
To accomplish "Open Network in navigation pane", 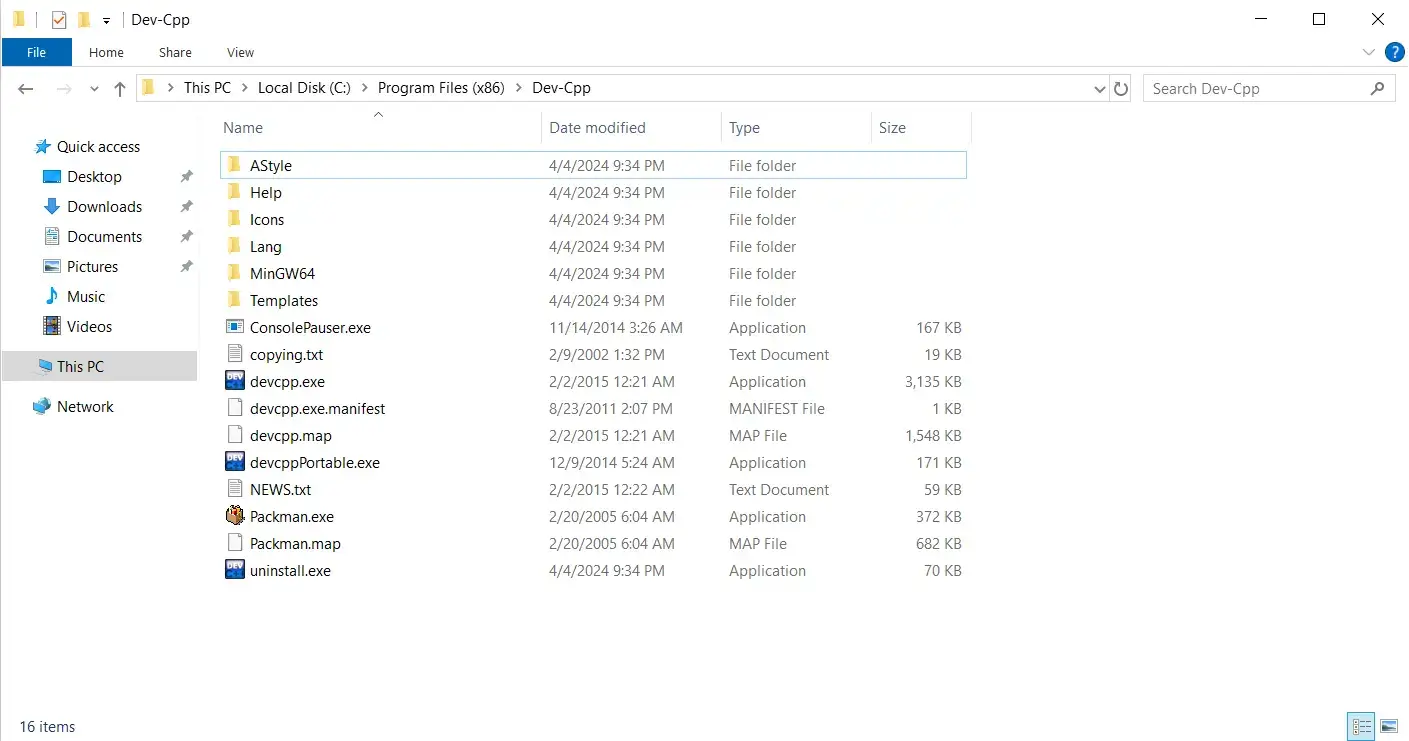I will pyautogui.click(x=85, y=406).
